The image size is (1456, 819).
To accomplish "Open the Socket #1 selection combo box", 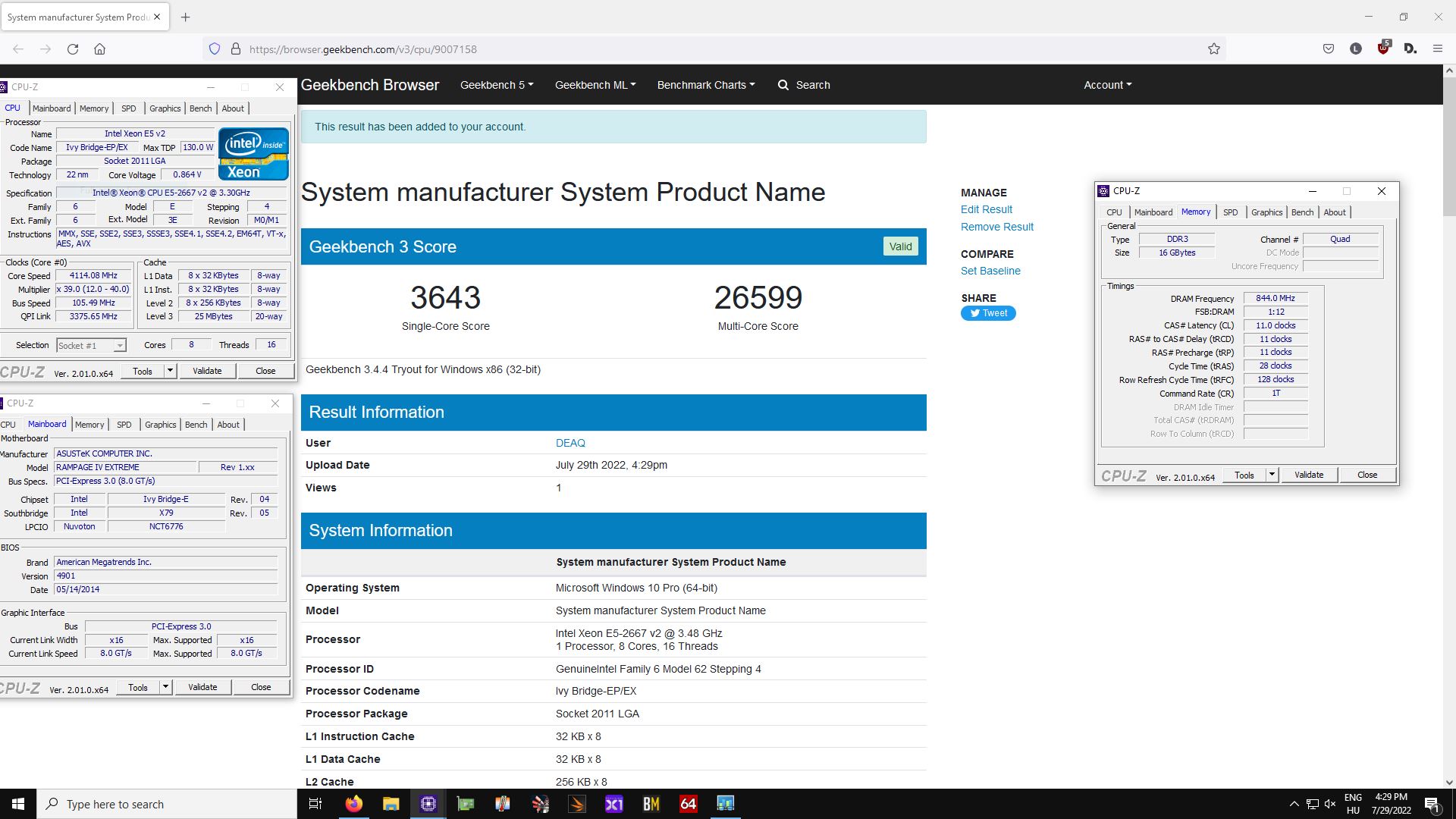I will tap(91, 345).
